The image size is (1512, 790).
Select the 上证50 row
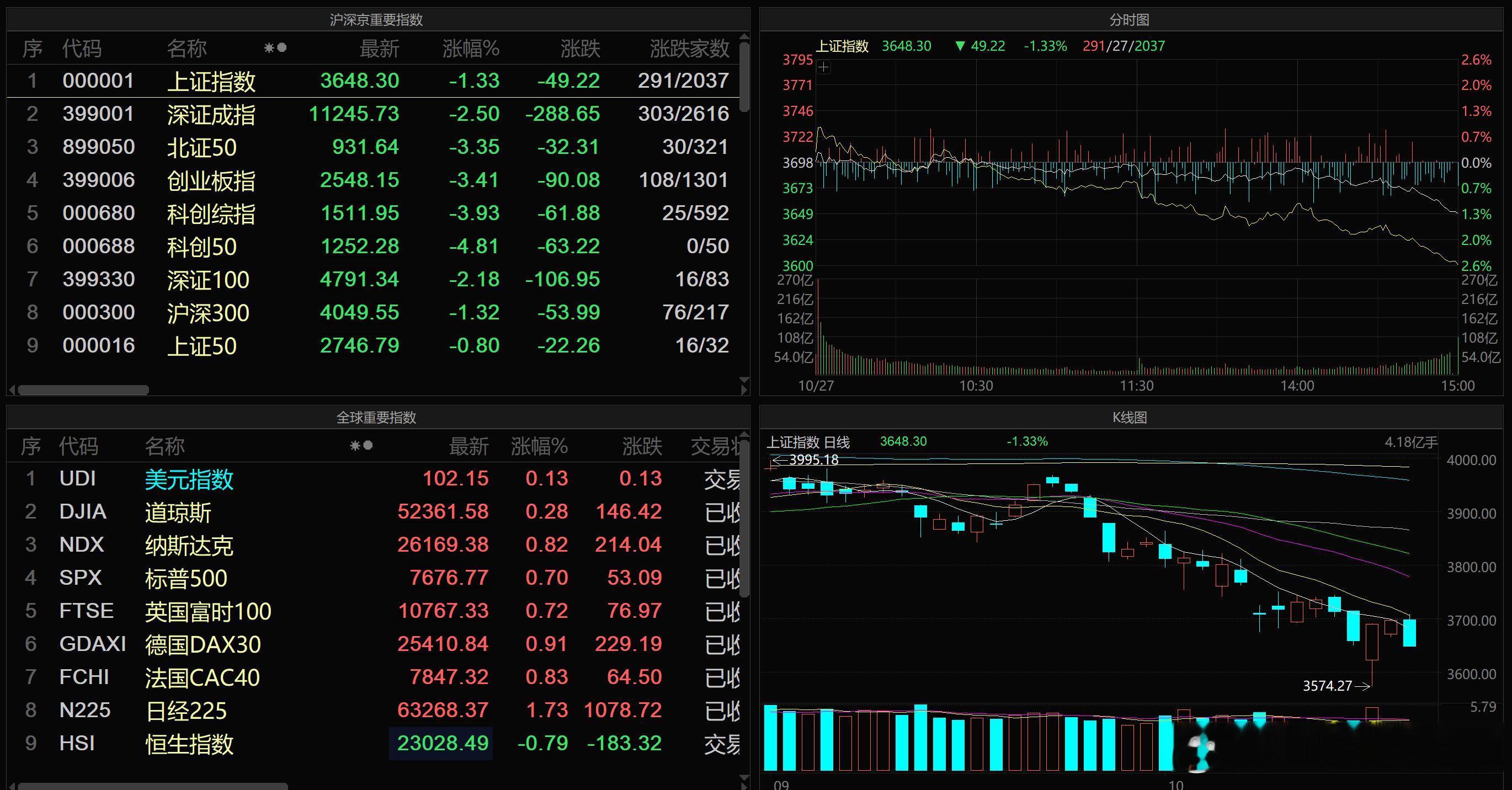pyautogui.click(x=372, y=345)
